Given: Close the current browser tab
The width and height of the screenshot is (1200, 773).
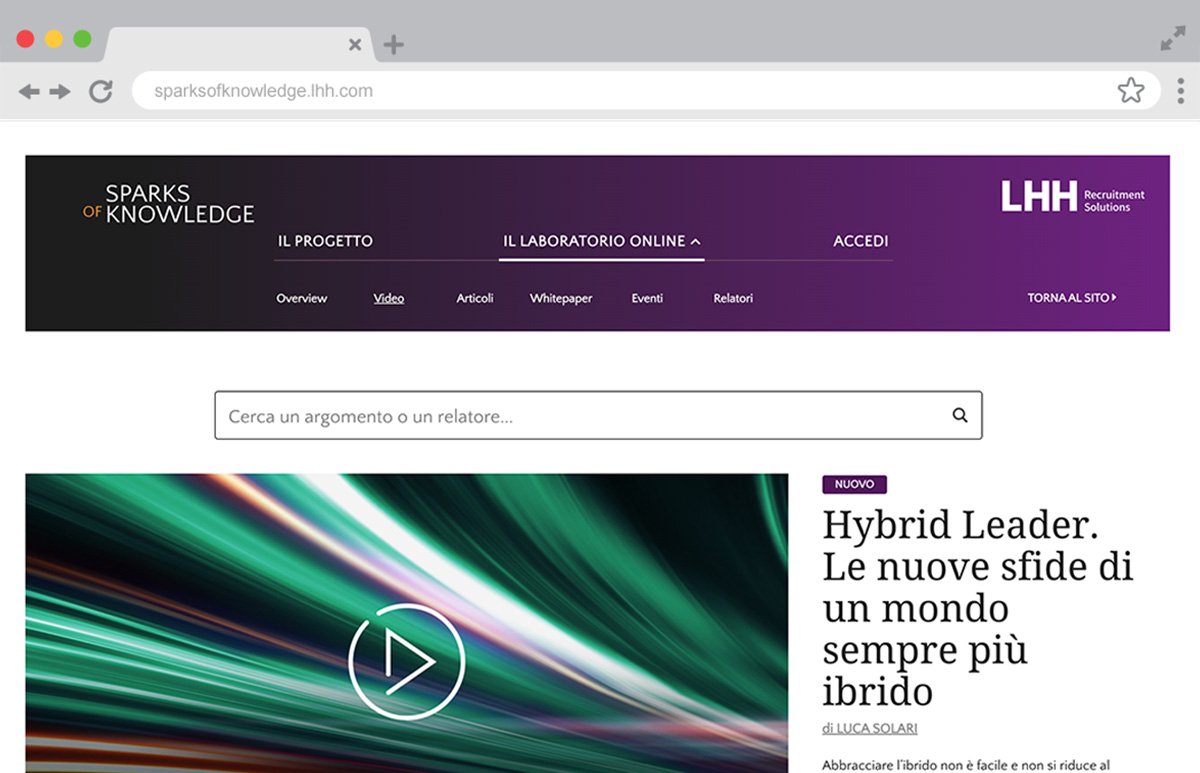Looking at the screenshot, I should 355,44.
